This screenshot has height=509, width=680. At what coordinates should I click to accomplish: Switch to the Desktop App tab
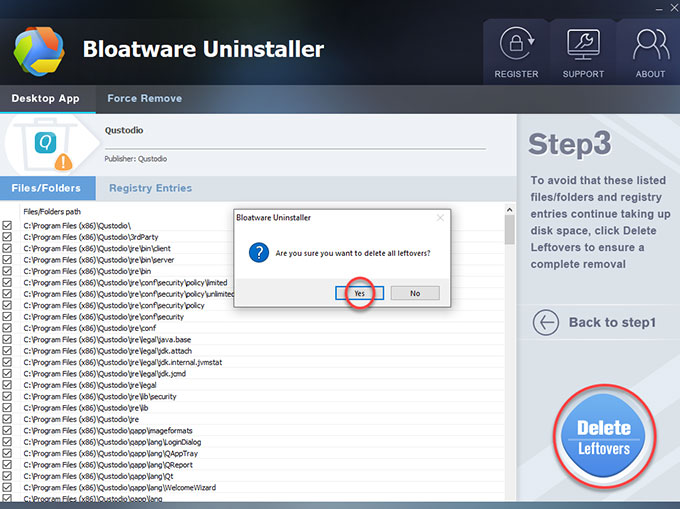[x=46, y=98]
